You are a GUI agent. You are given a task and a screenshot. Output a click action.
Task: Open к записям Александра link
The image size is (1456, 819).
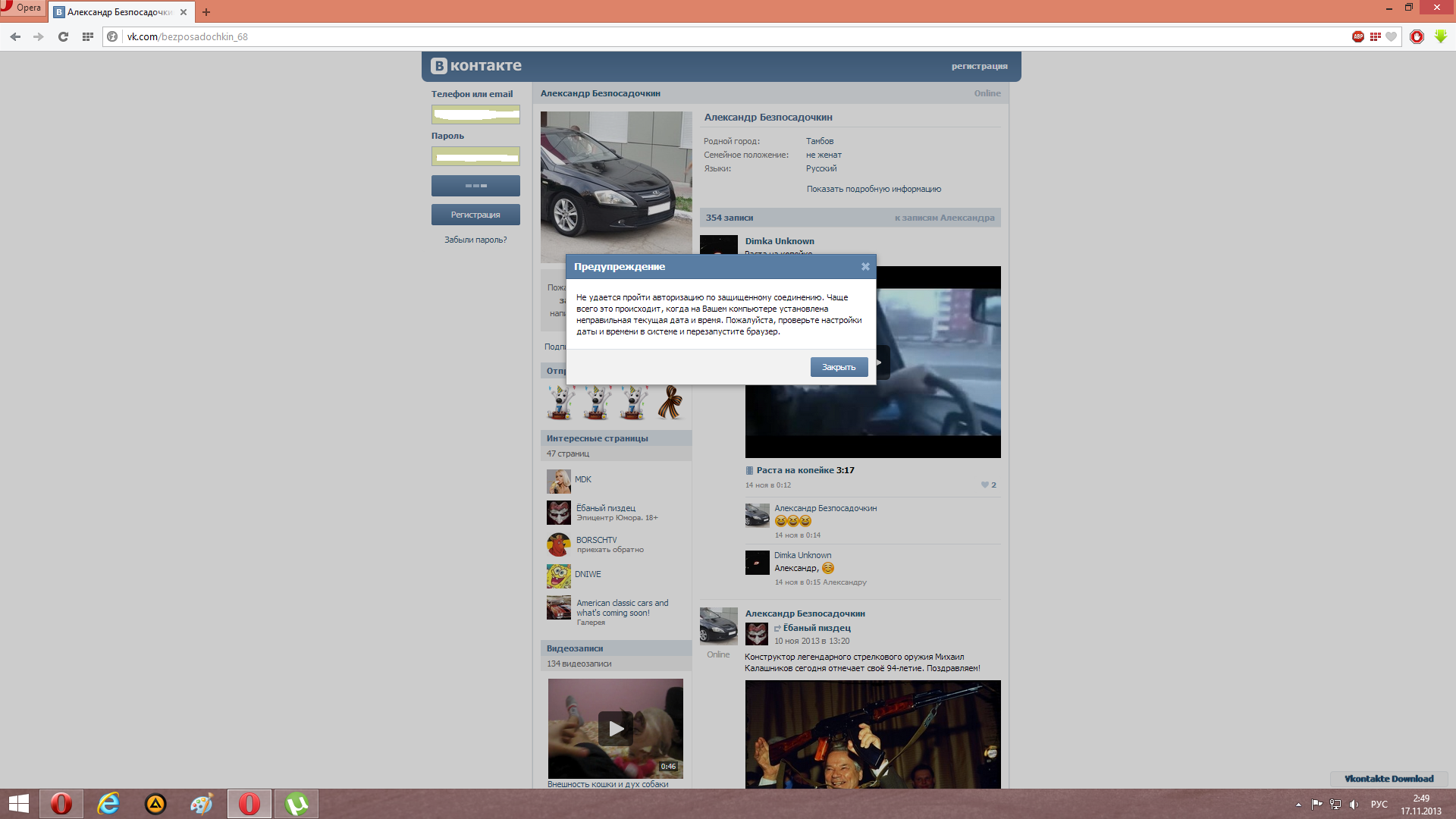pyautogui.click(x=944, y=218)
